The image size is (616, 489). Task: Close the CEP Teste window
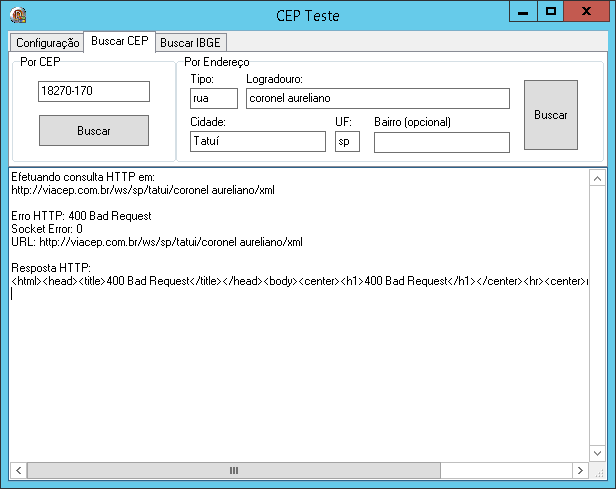pos(587,11)
